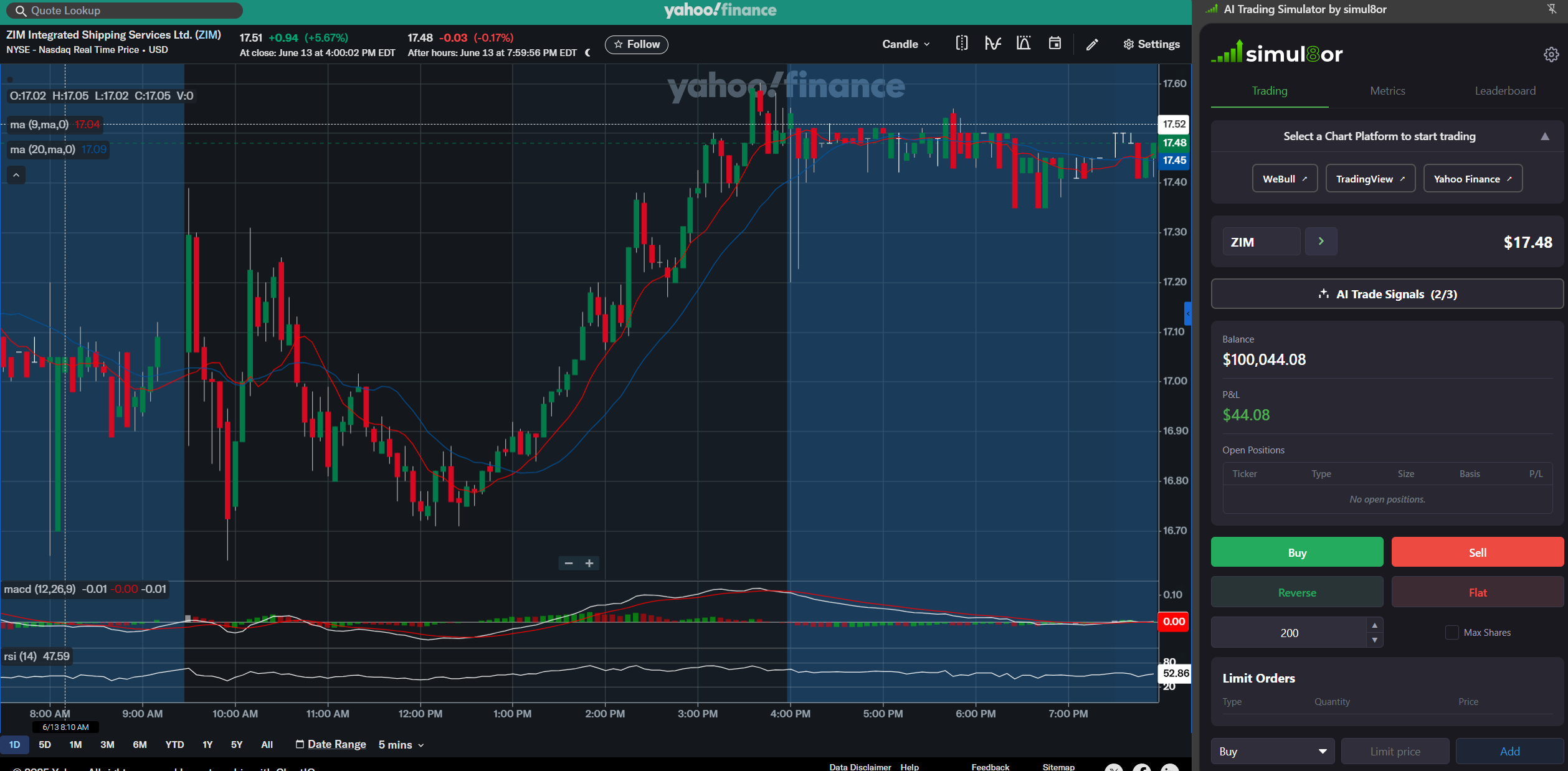This screenshot has width=1568, height=771.
Task: Increase share quantity with up arrow
Action: tap(1375, 625)
